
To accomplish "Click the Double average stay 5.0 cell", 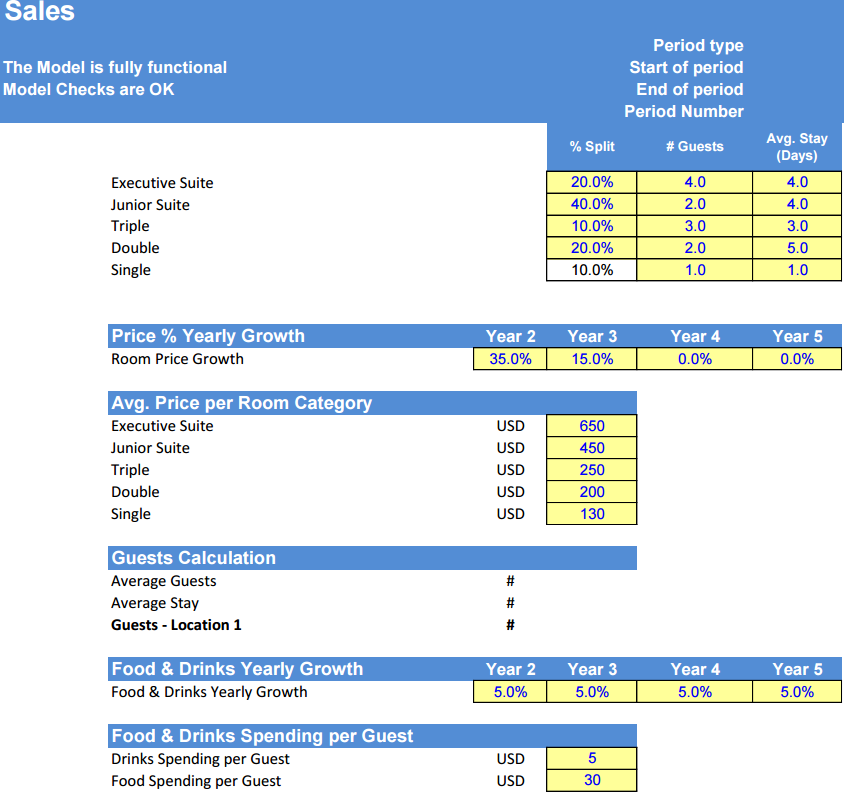I will pyautogui.click(x=797, y=248).
